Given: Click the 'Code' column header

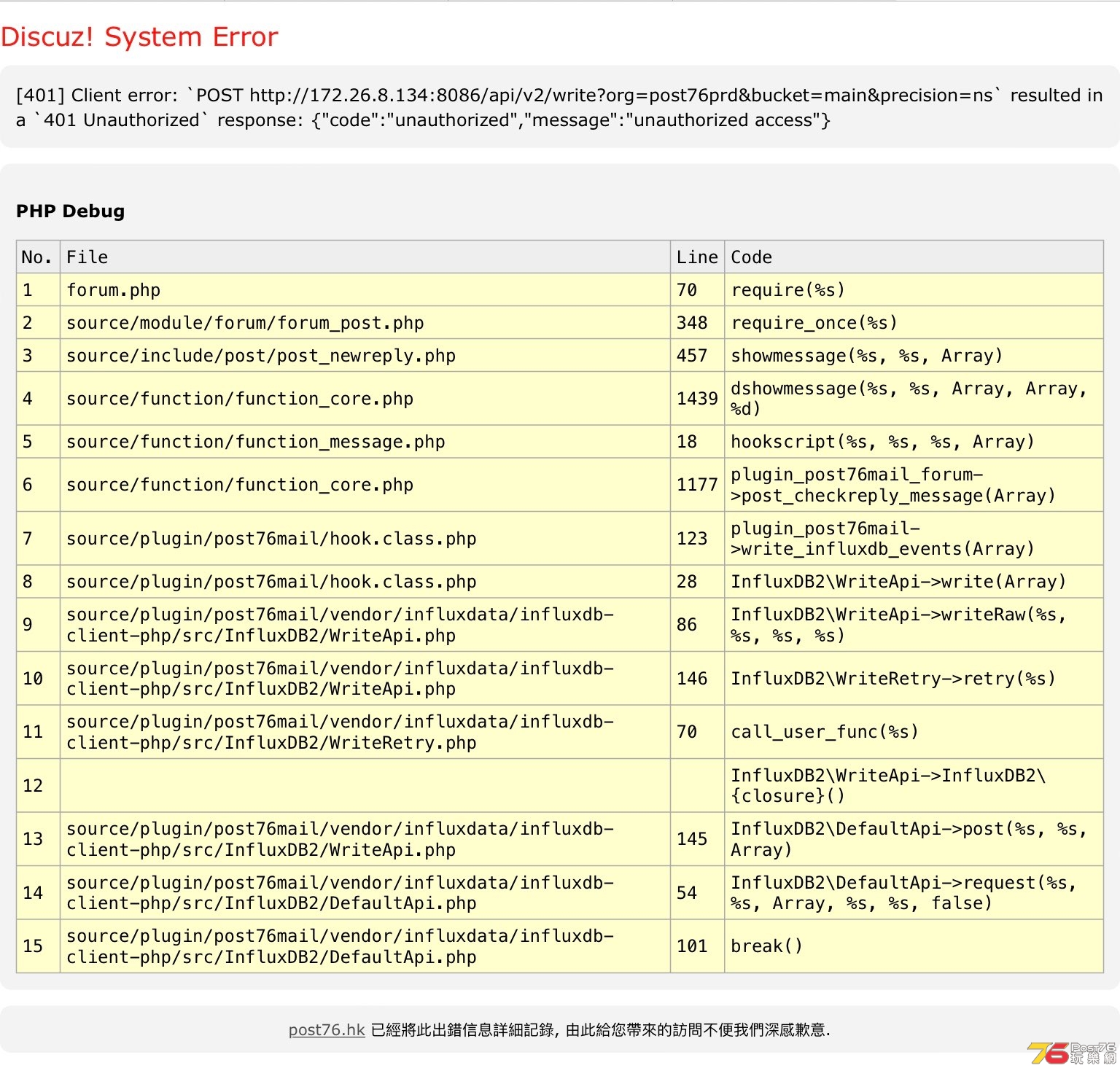Looking at the screenshot, I should coord(914,257).
